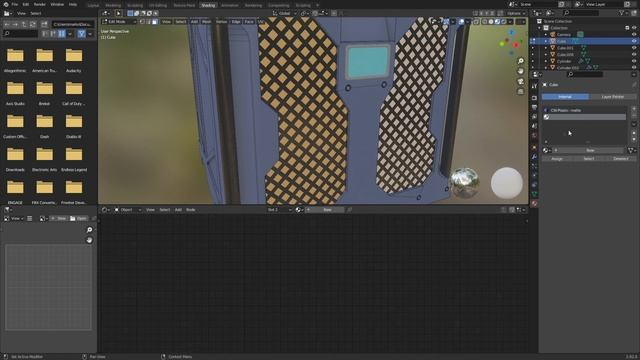Toggle perspective/orthographic grid icon in viewport
The width and height of the screenshot is (640, 360).
[520, 92]
